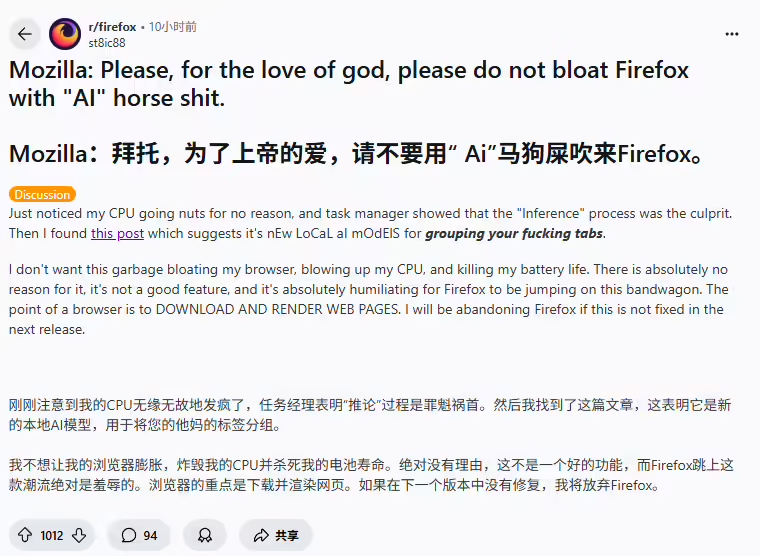Open user st8ic88's profile

107,42
